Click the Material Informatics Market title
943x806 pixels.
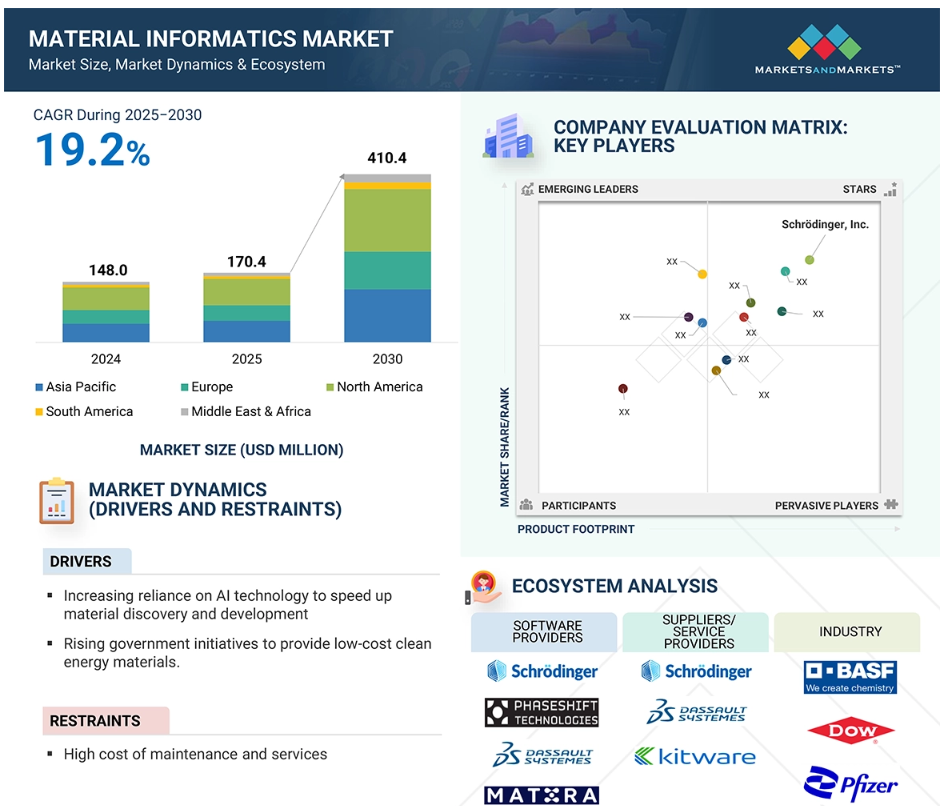click(x=210, y=39)
